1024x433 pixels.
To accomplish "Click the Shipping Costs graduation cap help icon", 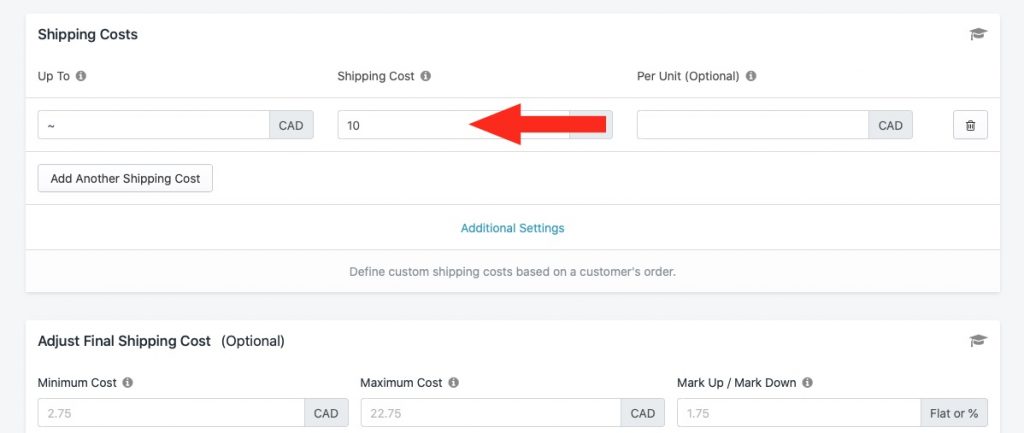I will pos(978,34).
